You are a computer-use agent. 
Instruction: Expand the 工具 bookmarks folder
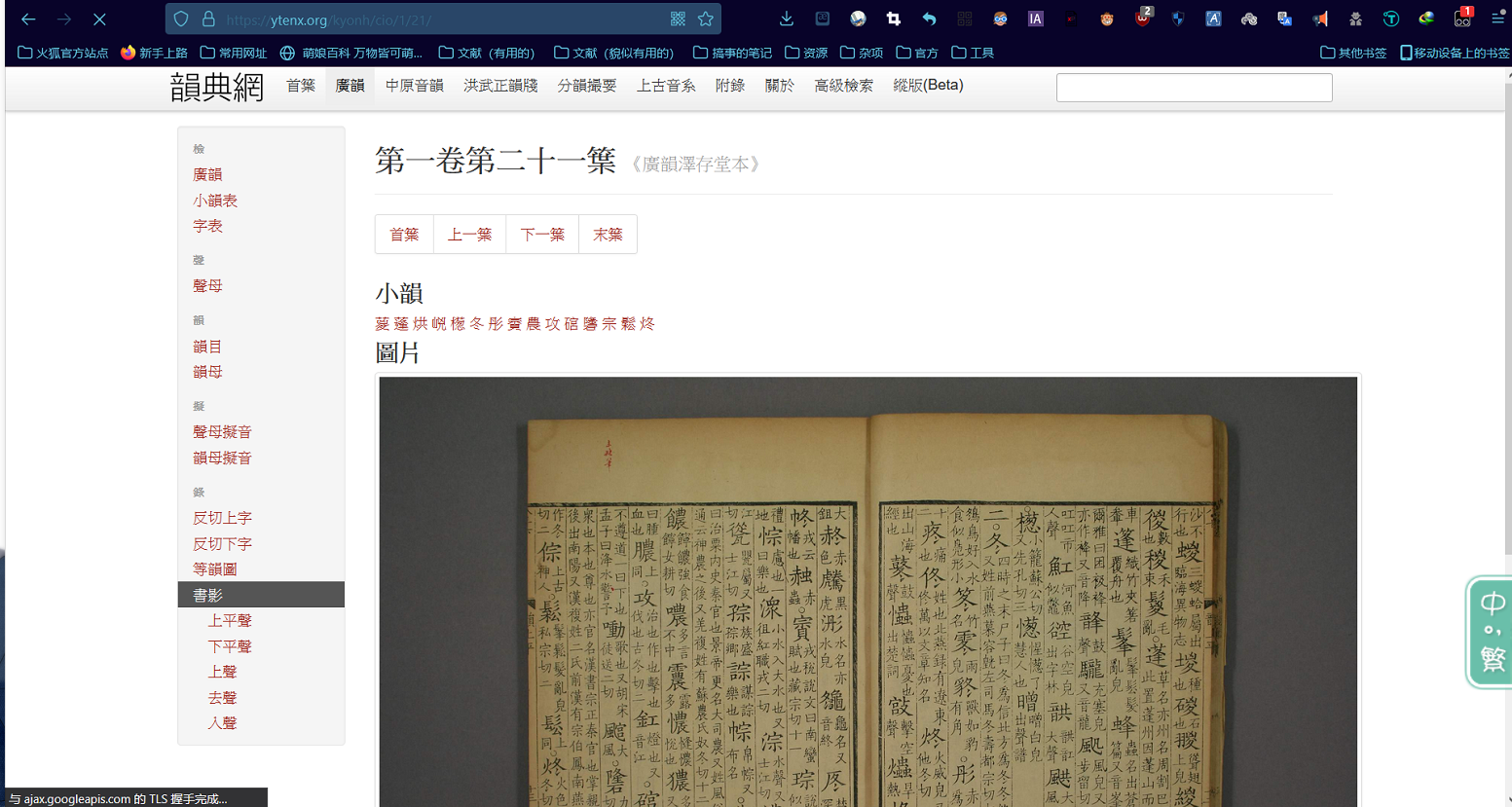[973, 53]
